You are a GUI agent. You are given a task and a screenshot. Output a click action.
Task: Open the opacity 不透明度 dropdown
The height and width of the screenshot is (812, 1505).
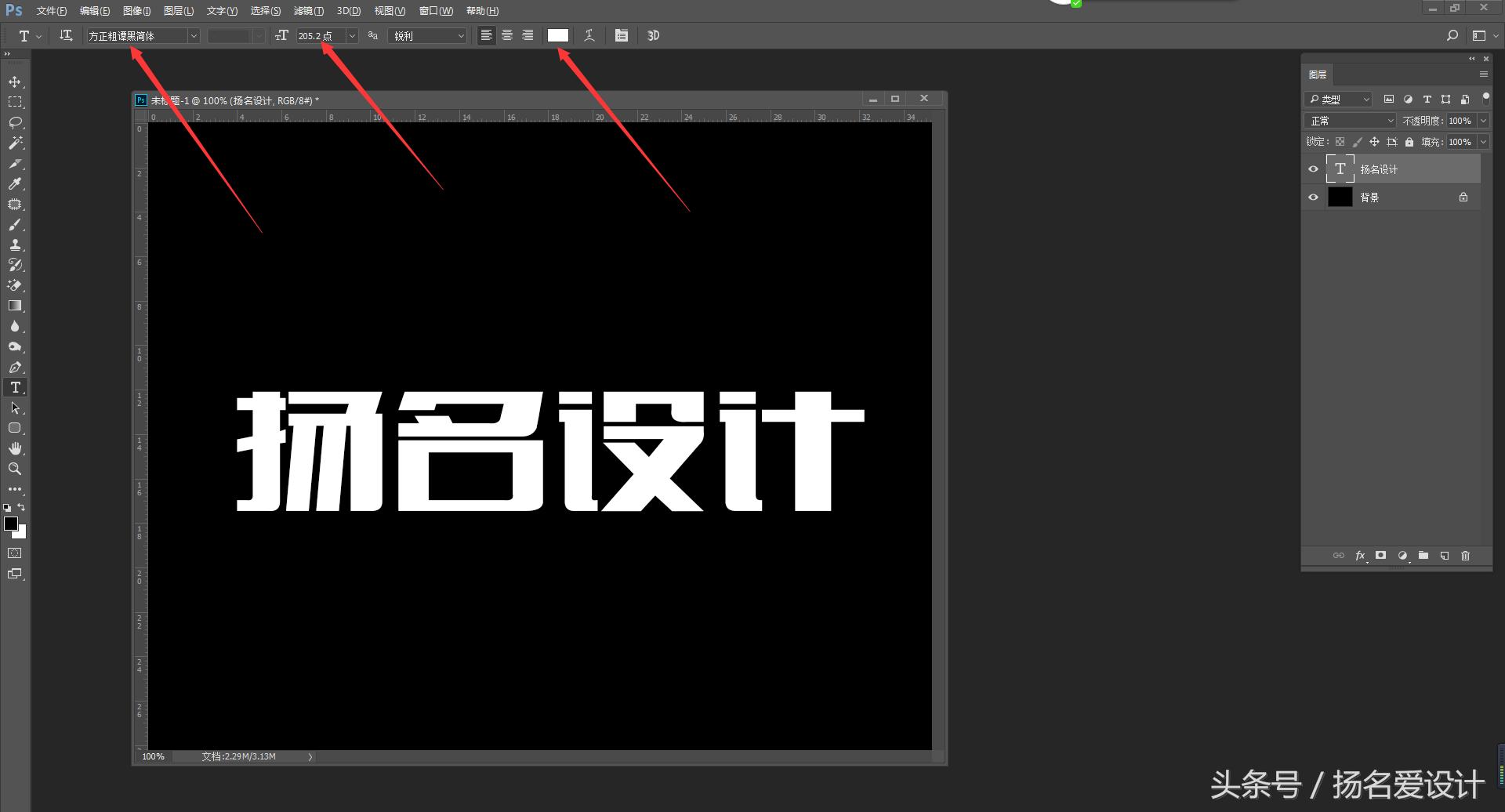pyautogui.click(x=1482, y=120)
